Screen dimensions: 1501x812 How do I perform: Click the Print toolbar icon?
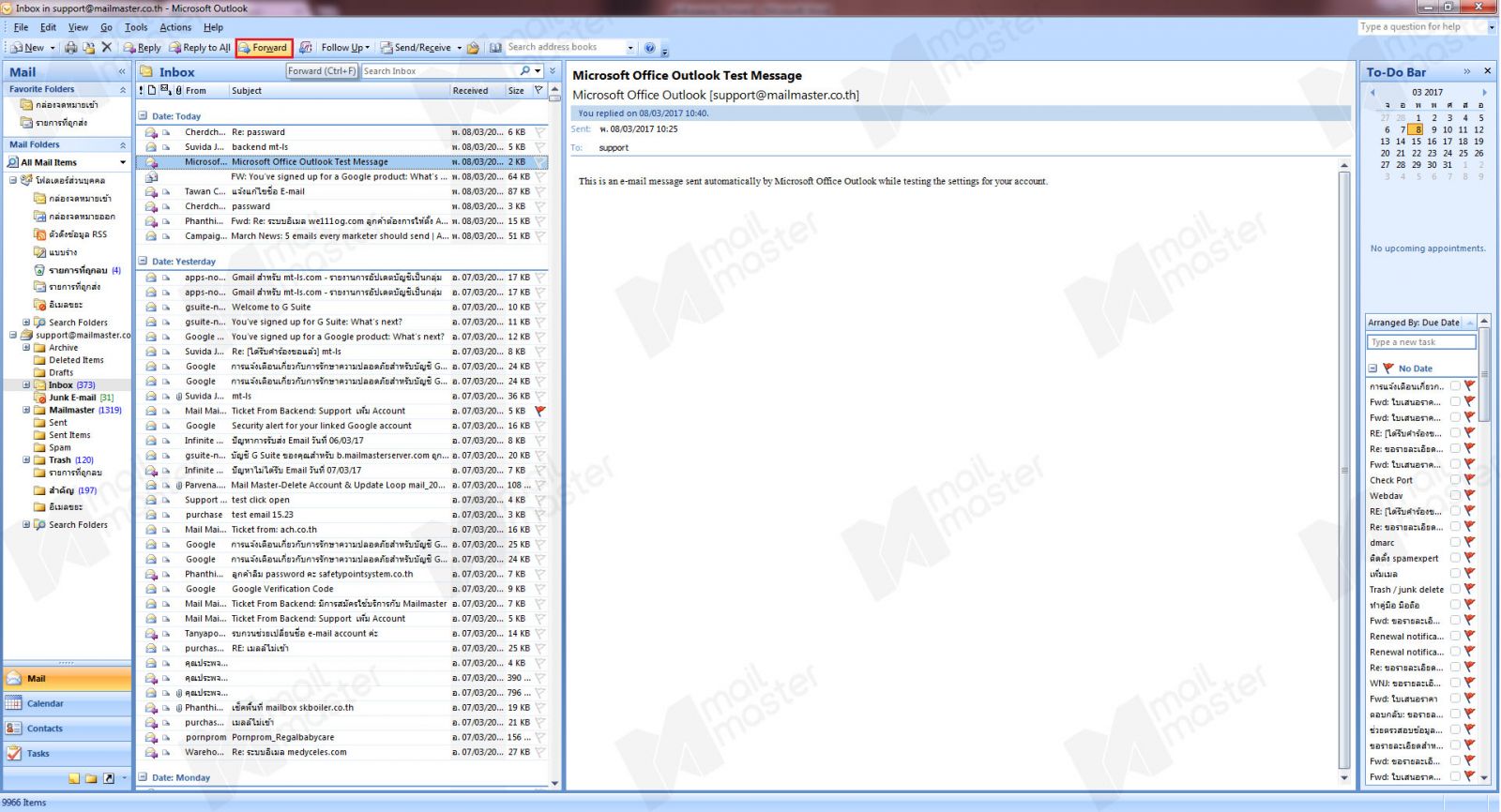(70, 47)
